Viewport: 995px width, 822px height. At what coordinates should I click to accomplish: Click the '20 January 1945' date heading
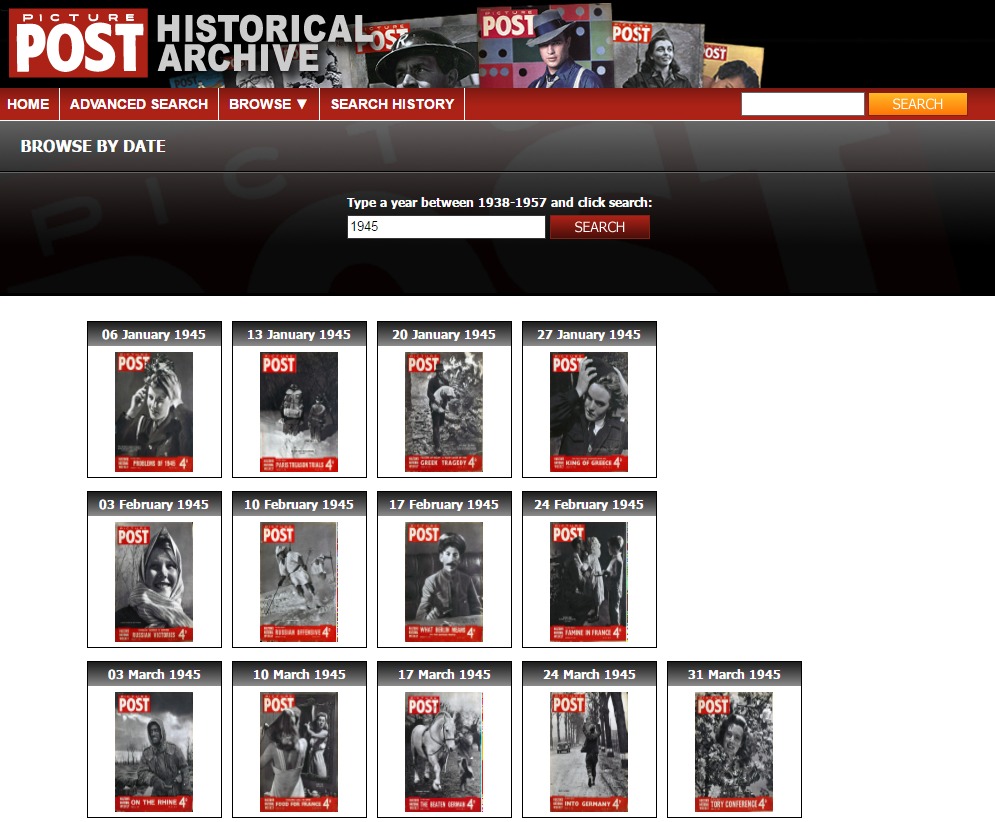pos(444,335)
